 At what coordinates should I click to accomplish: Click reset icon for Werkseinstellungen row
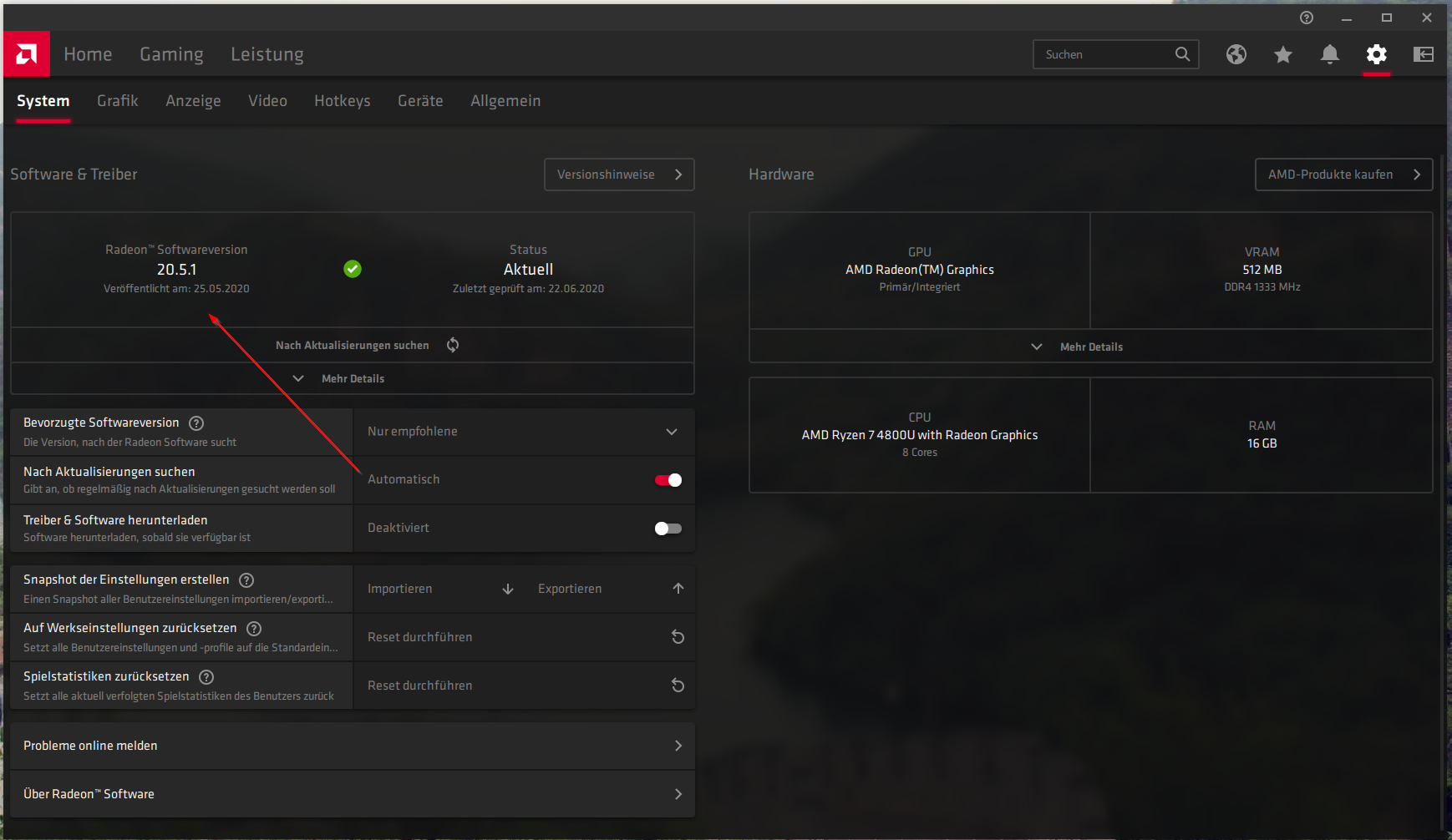click(678, 637)
